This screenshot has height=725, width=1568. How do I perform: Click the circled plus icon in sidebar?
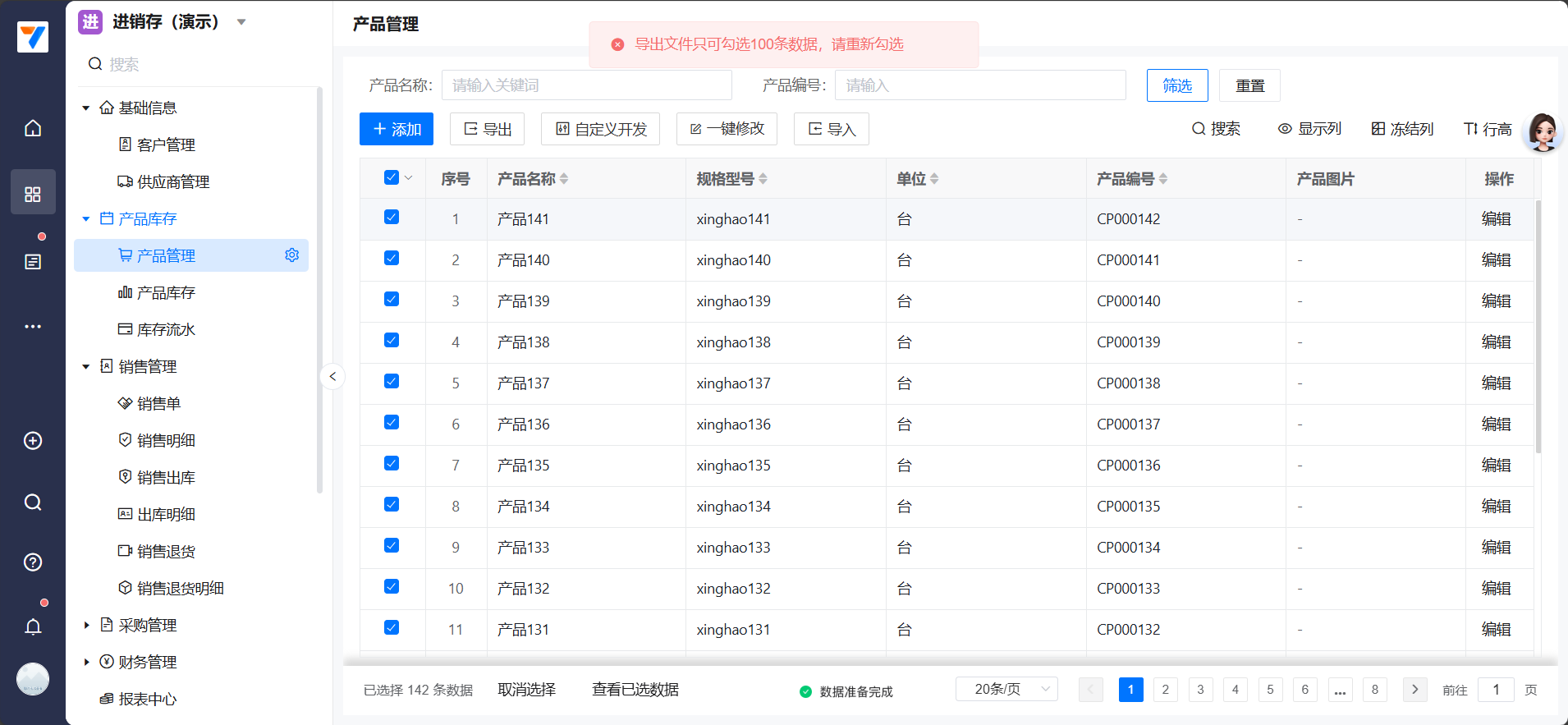pyautogui.click(x=33, y=441)
